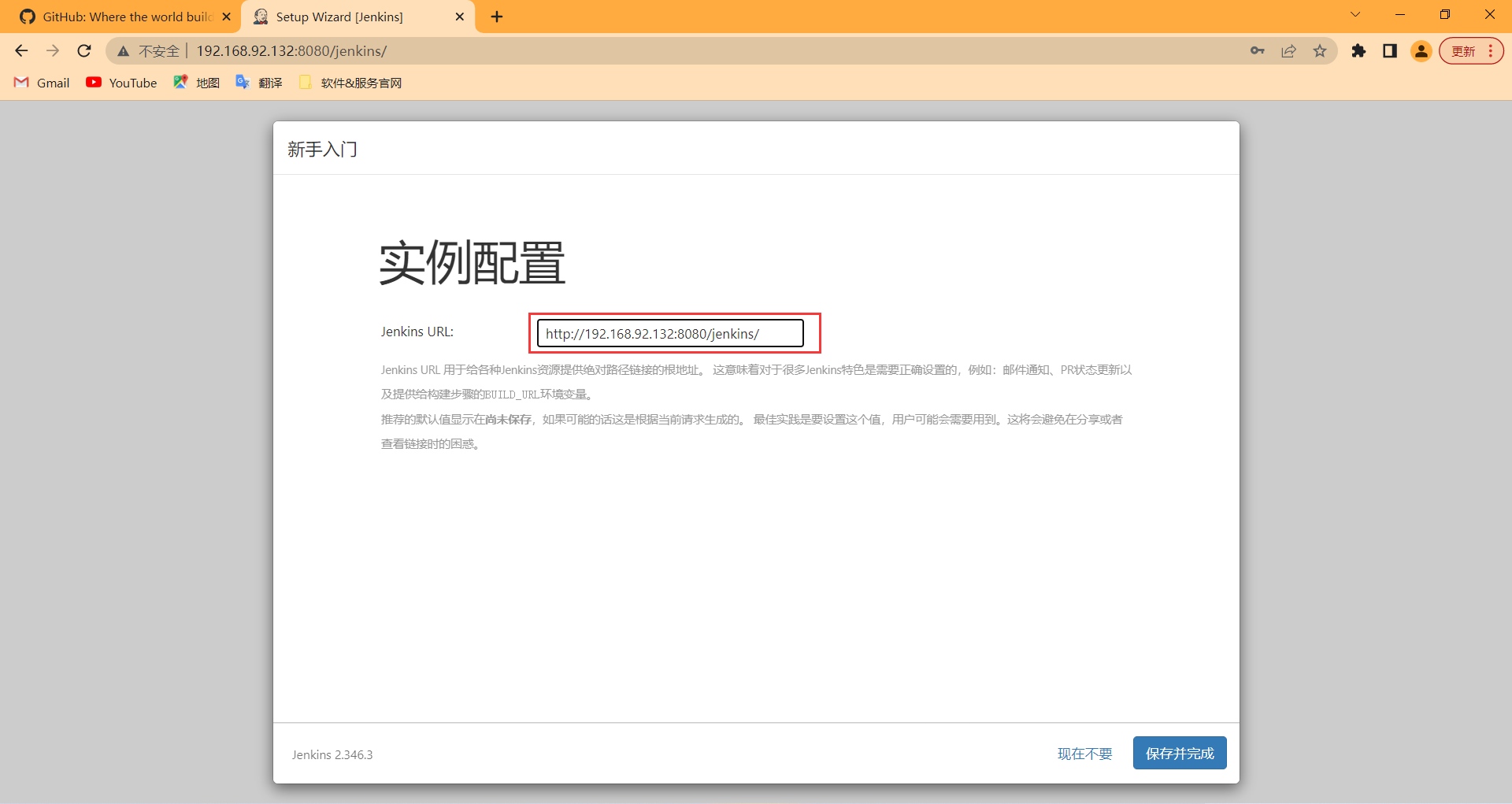Viewport: 1512px width, 804px height.
Task: Click the 新手入门 header text
Action: coord(323,150)
